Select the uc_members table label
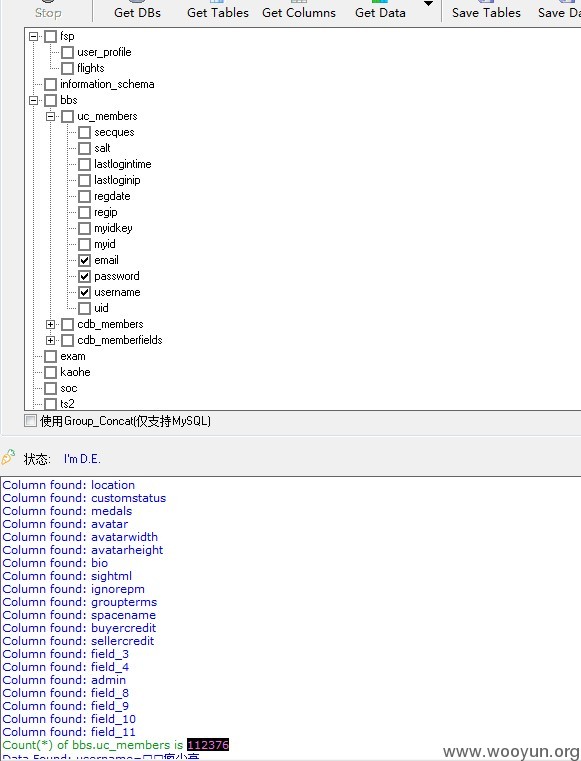 (x=107, y=116)
